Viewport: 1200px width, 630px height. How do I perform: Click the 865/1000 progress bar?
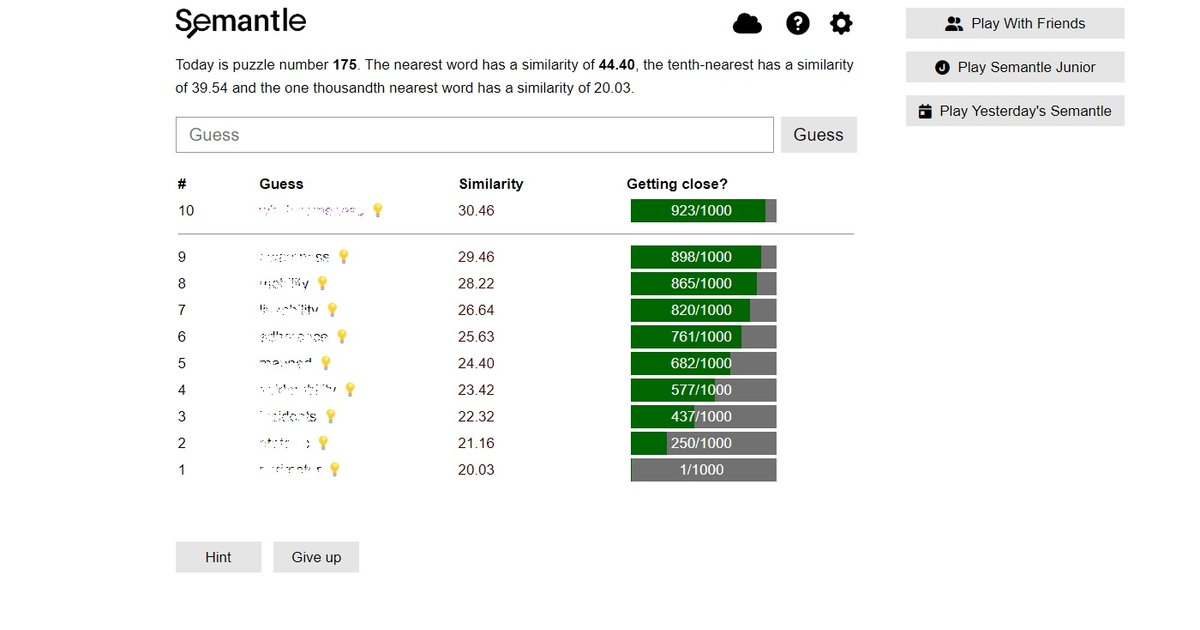click(703, 283)
